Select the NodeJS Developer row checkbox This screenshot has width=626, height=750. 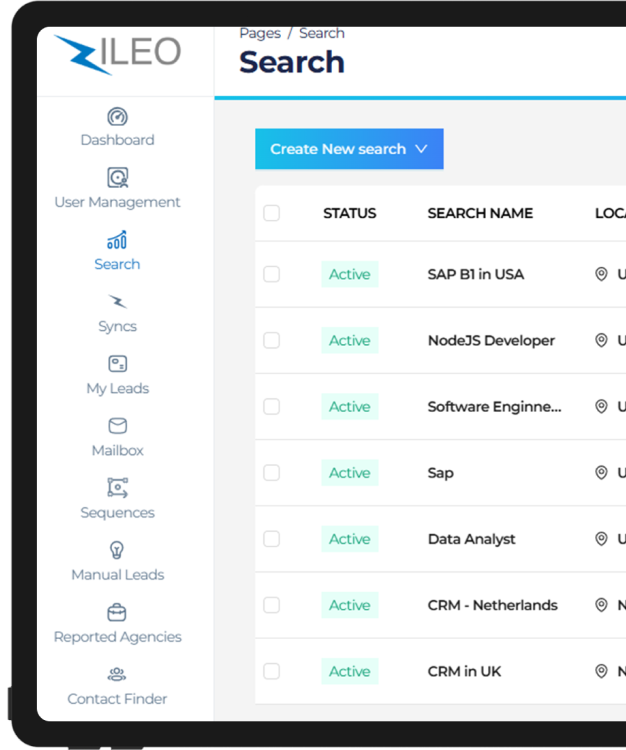click(x=272, y=340)
